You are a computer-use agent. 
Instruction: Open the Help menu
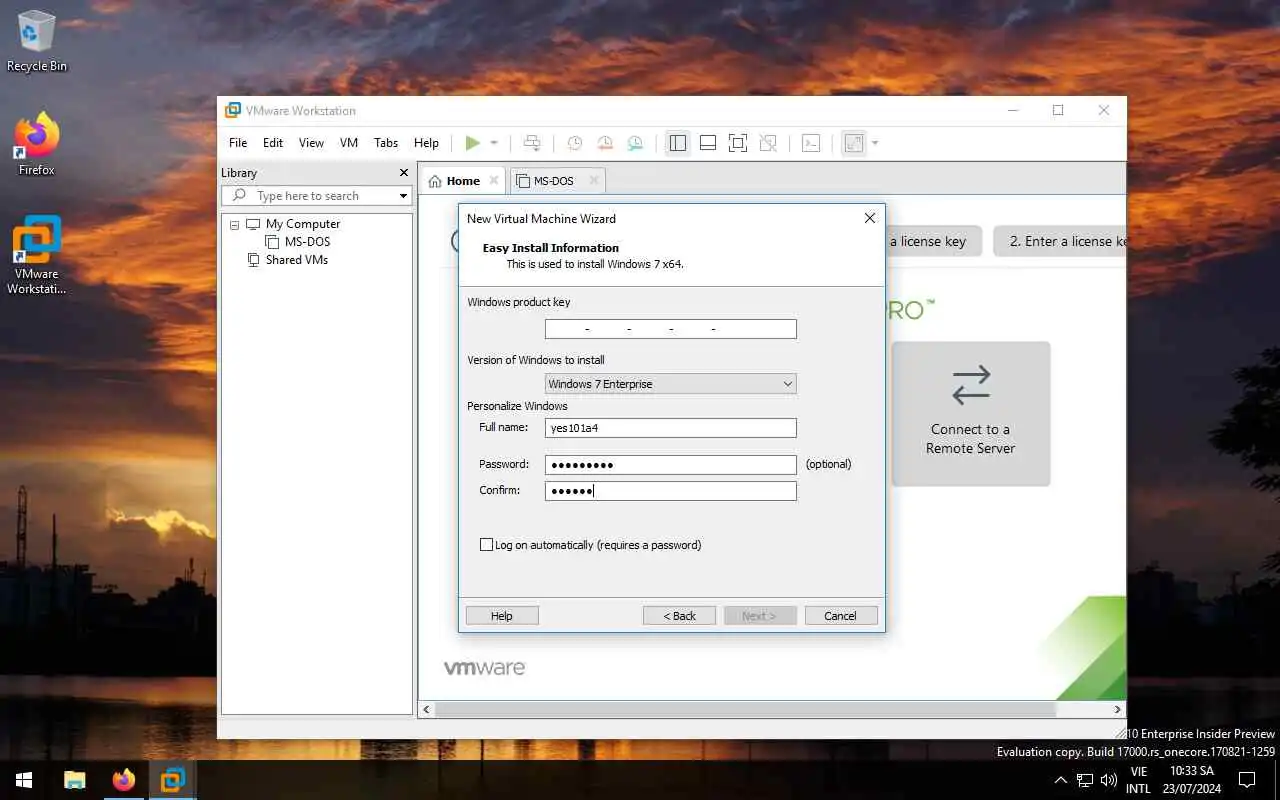pos(426,143)
